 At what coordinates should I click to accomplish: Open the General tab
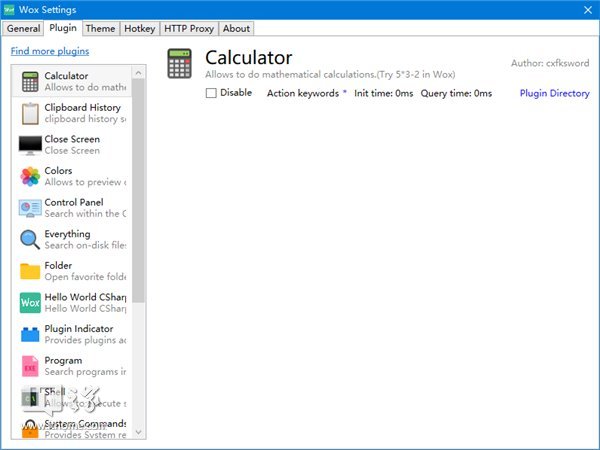pyautogui.click(x=23, y=28)
